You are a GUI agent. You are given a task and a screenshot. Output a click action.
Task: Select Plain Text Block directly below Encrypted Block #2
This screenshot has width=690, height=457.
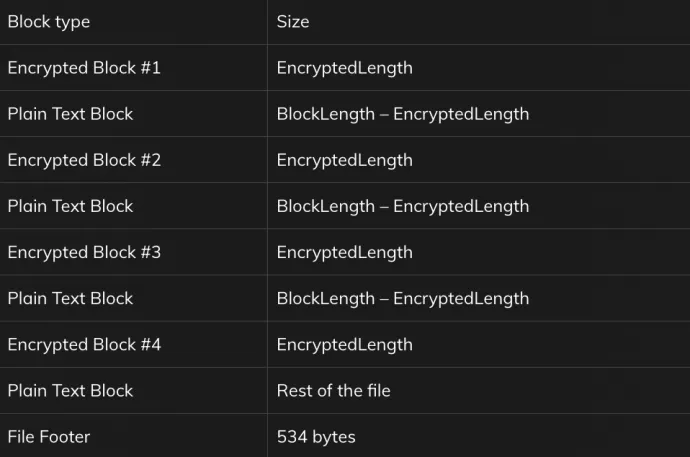pyautogui.click(x=70, y=206)
